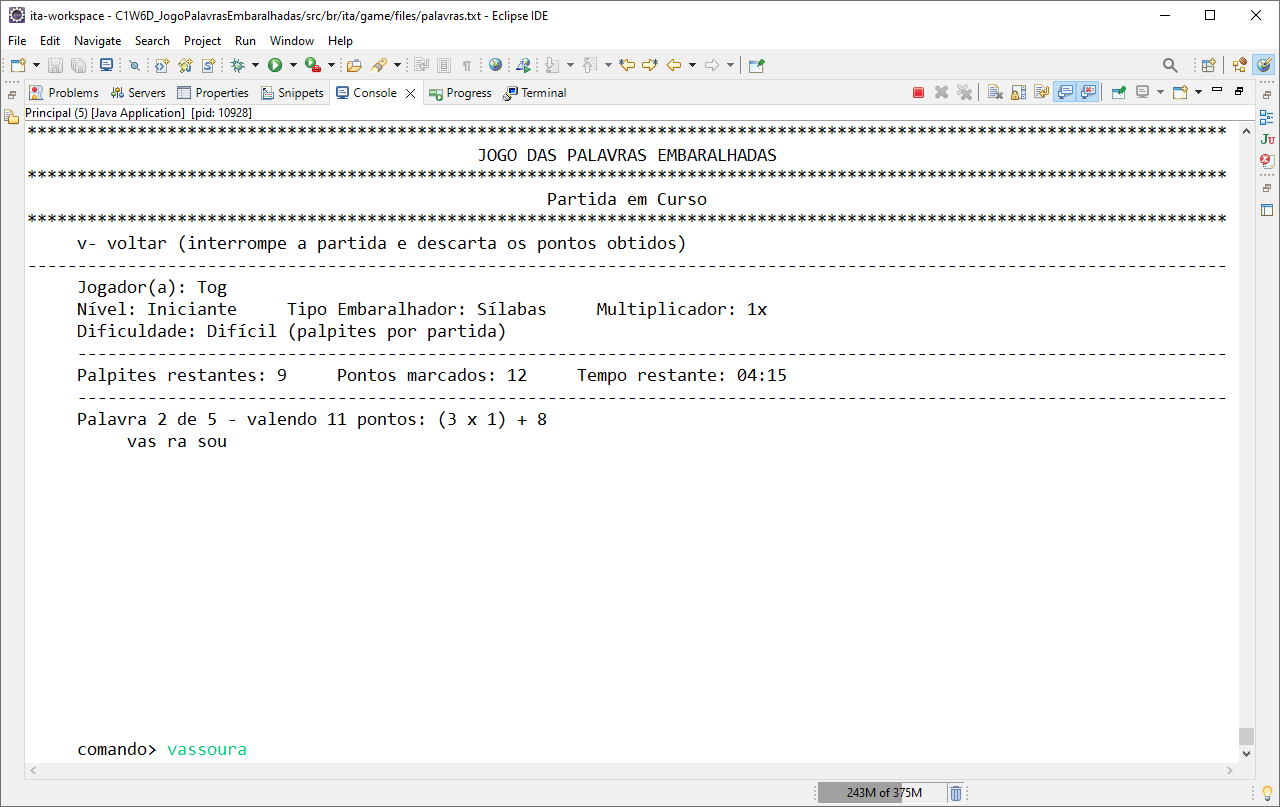
Task: Toggle the Pin Console icon
Action: click(x=1118, y=92)
